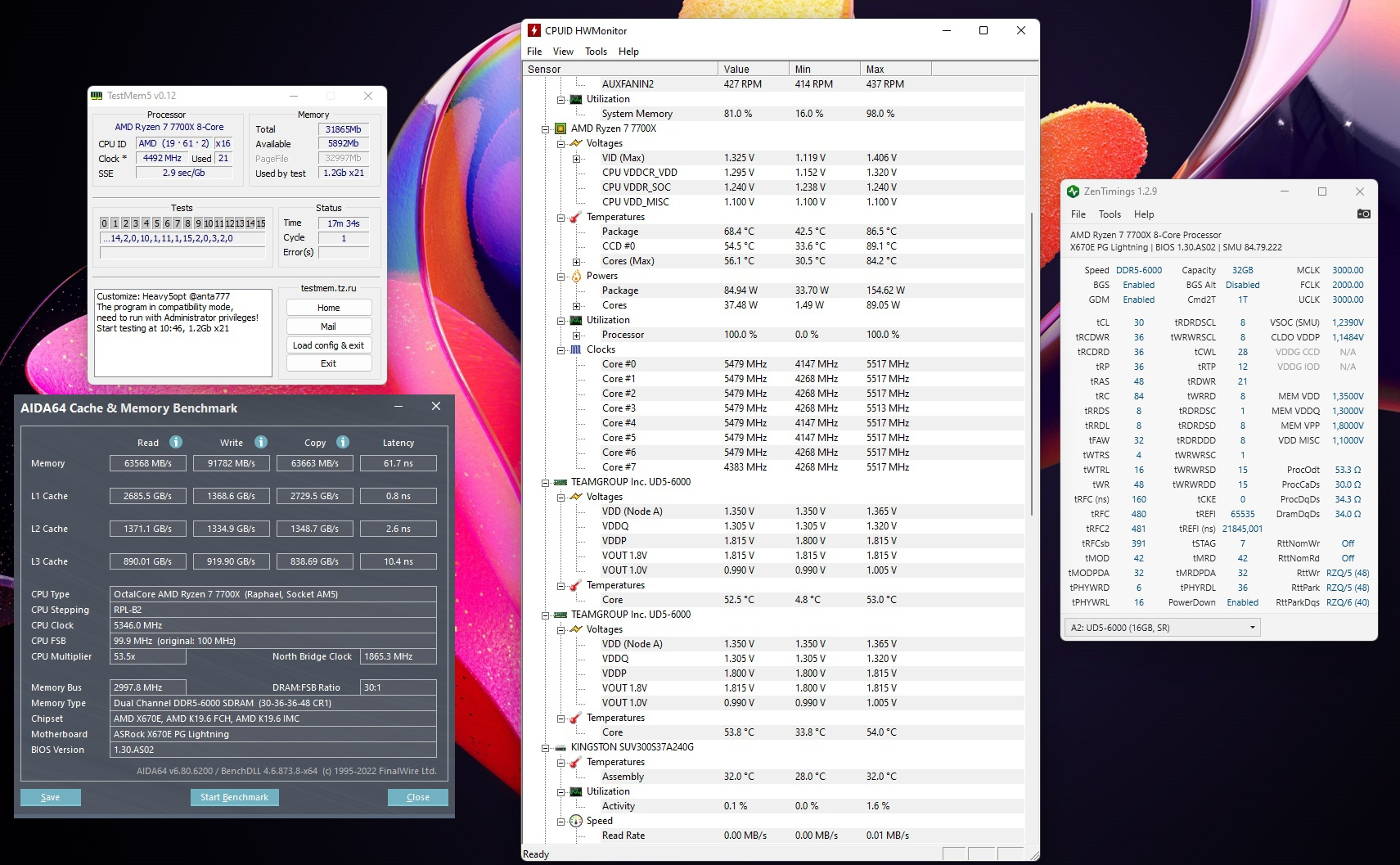Open the File menu in HWMonitor
This screenshot has height=865, width=1400.
click(x=534, y=52)
